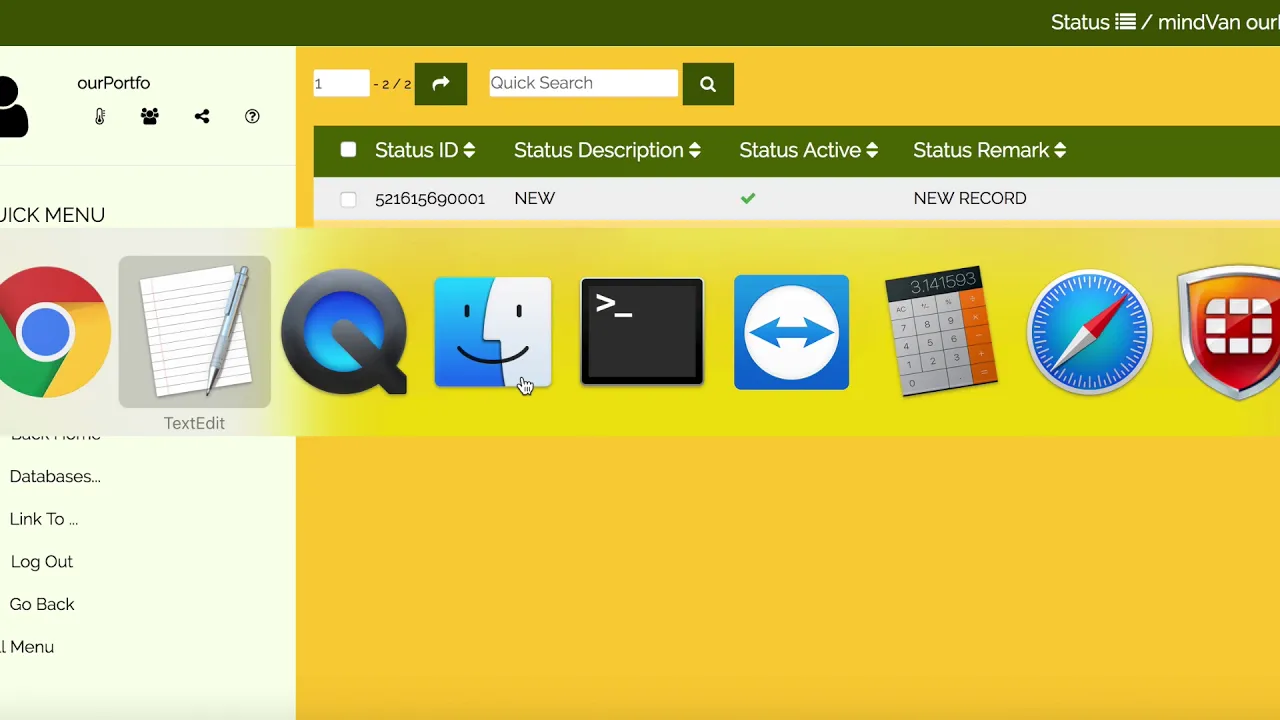Click the green active checkmark in NEW row
The height and width of the screenshot is (720, 1280).
click(748, 198)
